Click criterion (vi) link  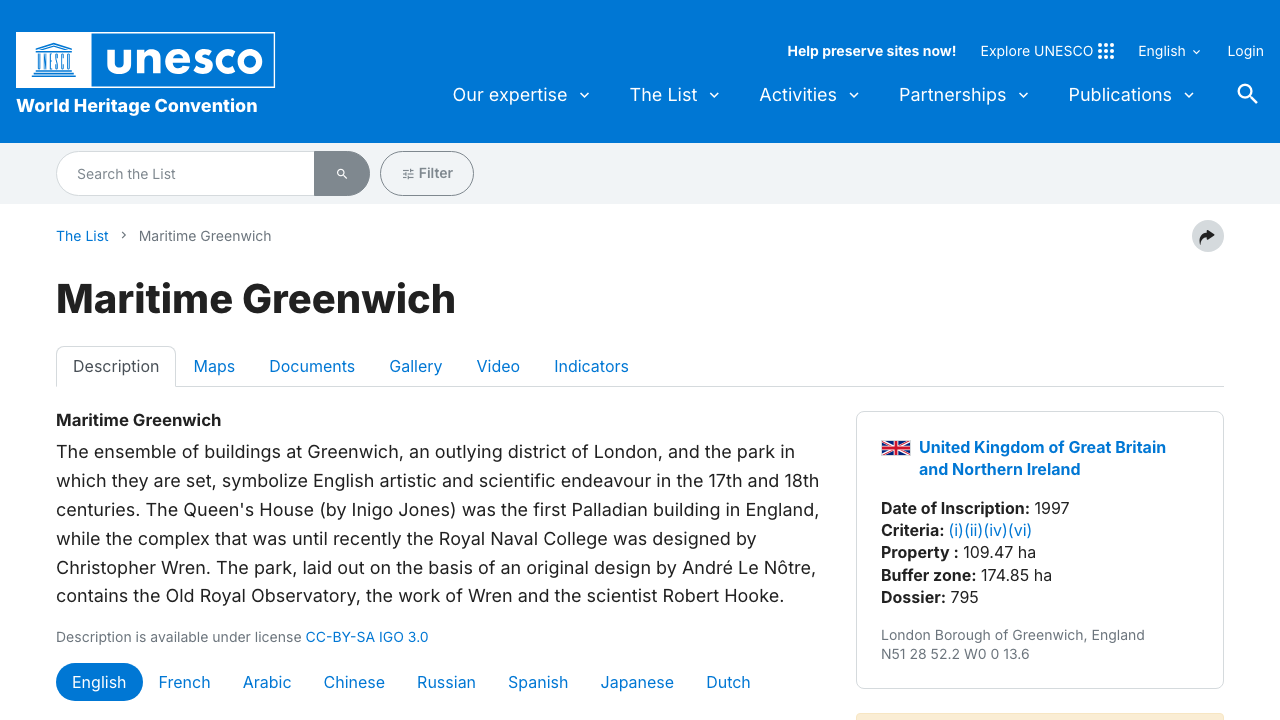(1020, 530)
